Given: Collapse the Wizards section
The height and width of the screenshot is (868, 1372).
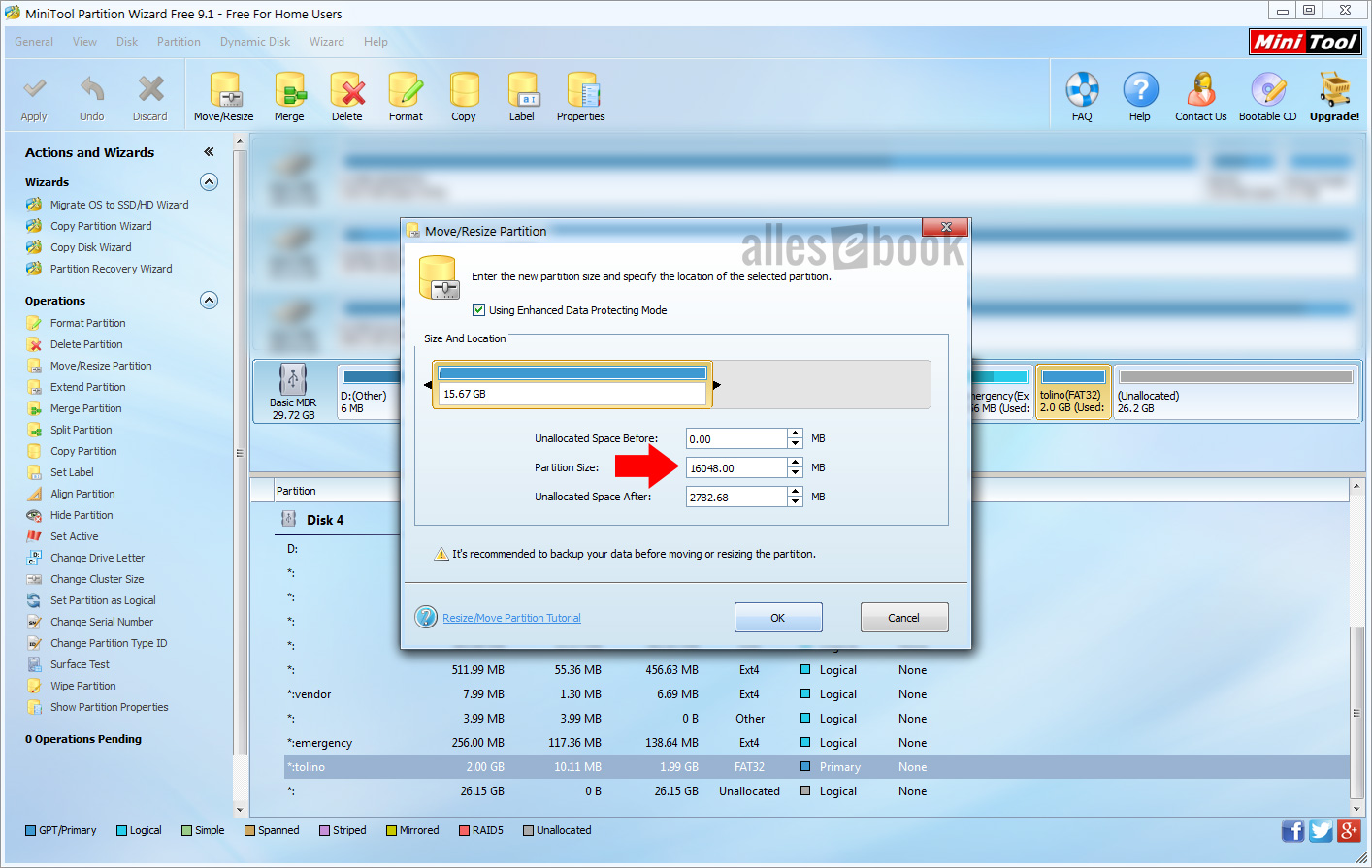Looking at the screenshot, I should pos(209,182).
